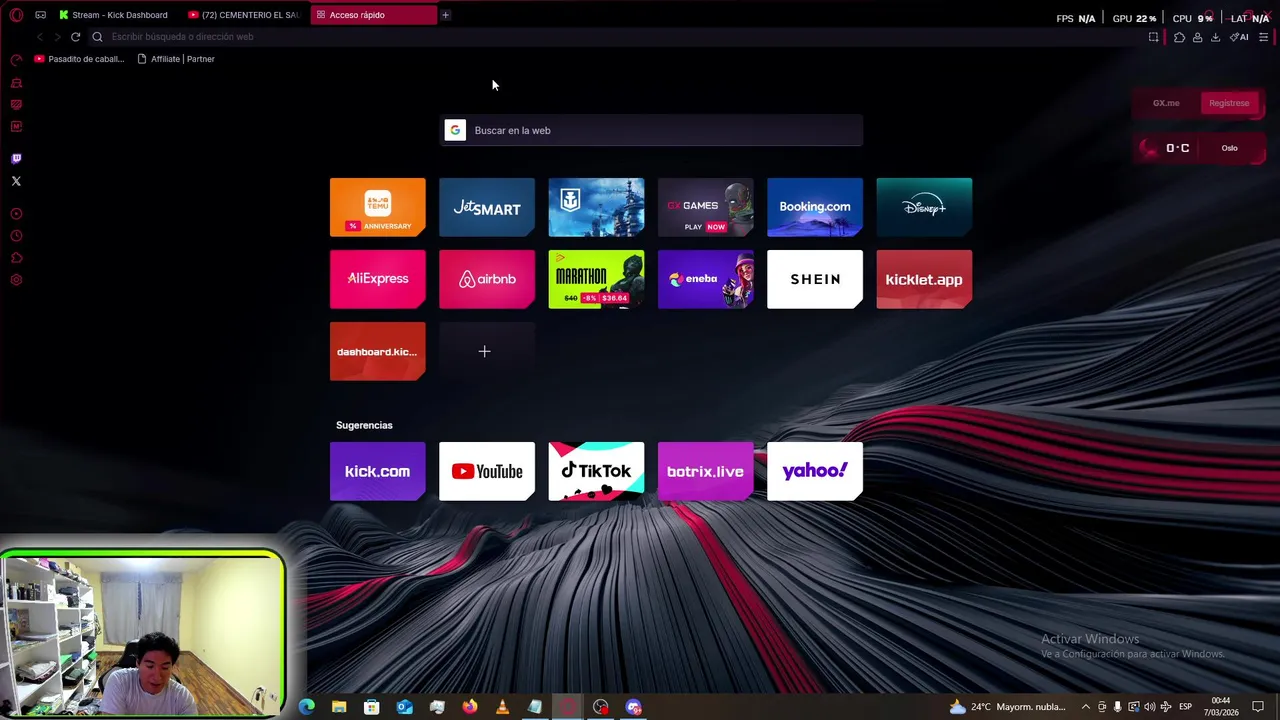Open the kick.com suggestion tile

(377, 471)
